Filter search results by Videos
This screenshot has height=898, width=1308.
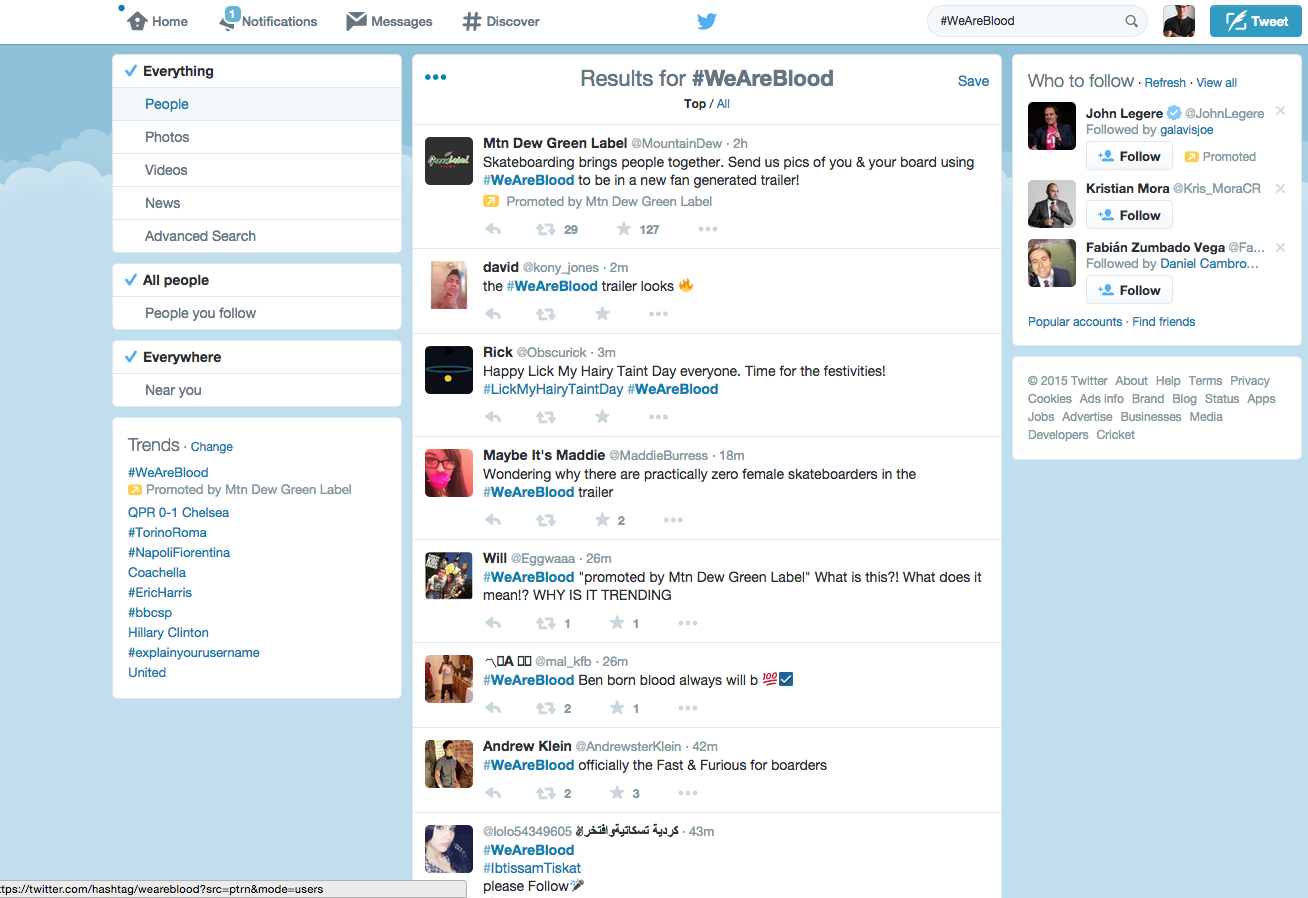point(257,170)
